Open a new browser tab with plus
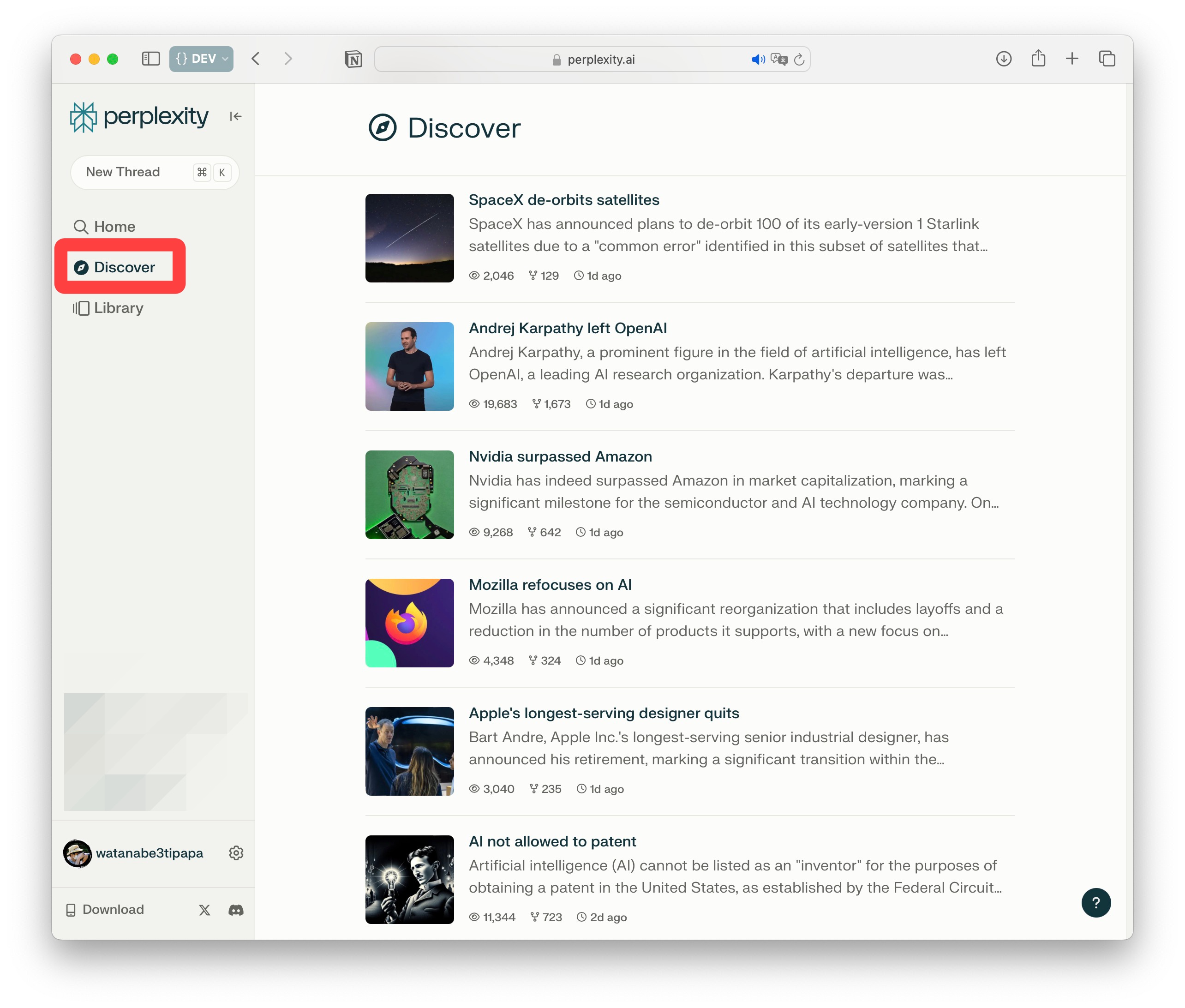Image resolution: width=1185 pixels, height=1008 pixels. tap(1072, 59)
